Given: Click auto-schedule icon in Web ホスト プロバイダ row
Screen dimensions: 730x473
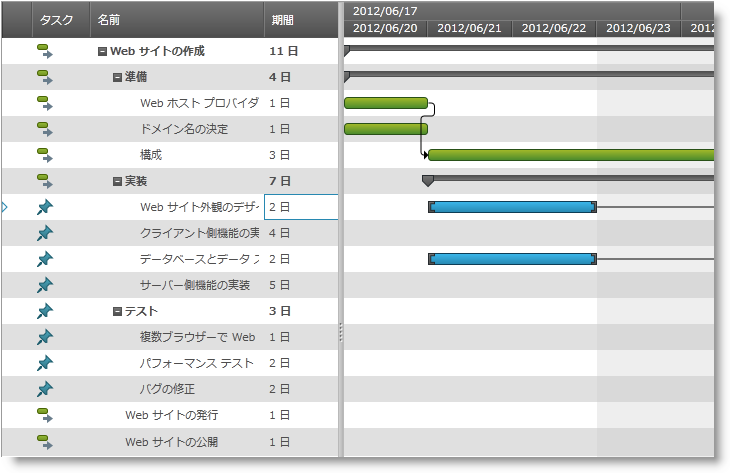Looking at the screenshot, I should pyautogui.click(x=45, y=103).
